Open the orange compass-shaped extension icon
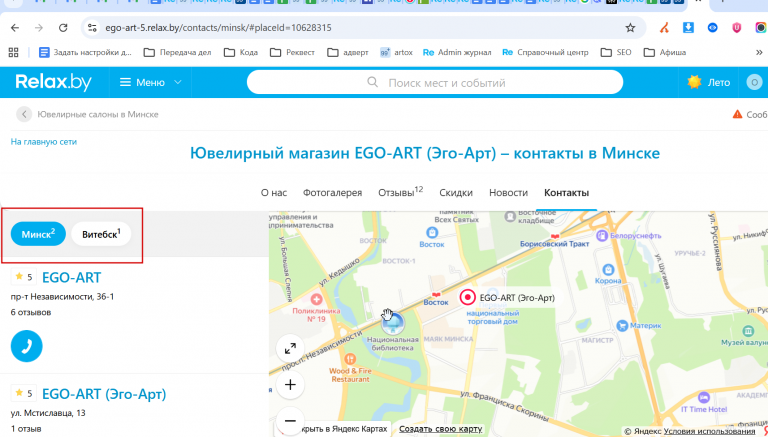Viewport: 768px width, 437px height. click(664, 28)
